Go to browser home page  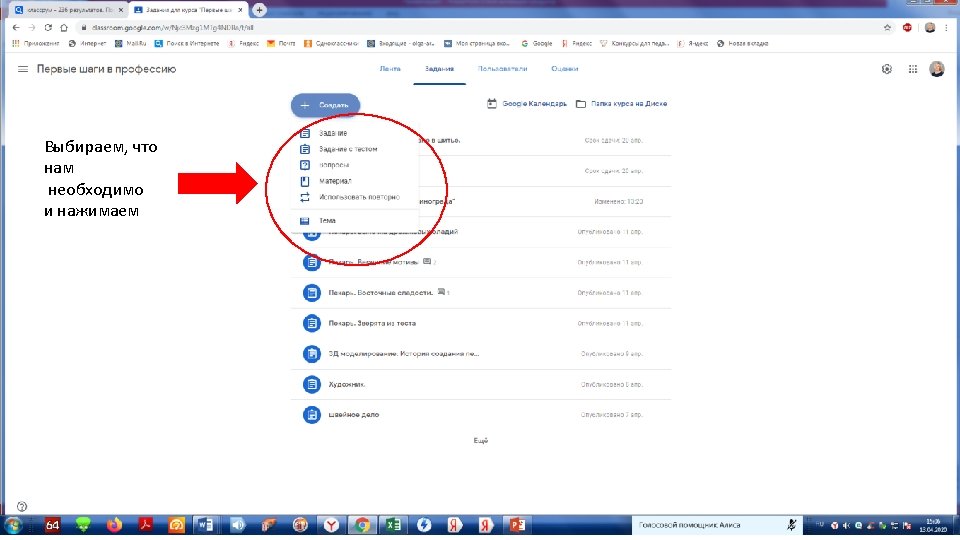(x=64, y=28)
